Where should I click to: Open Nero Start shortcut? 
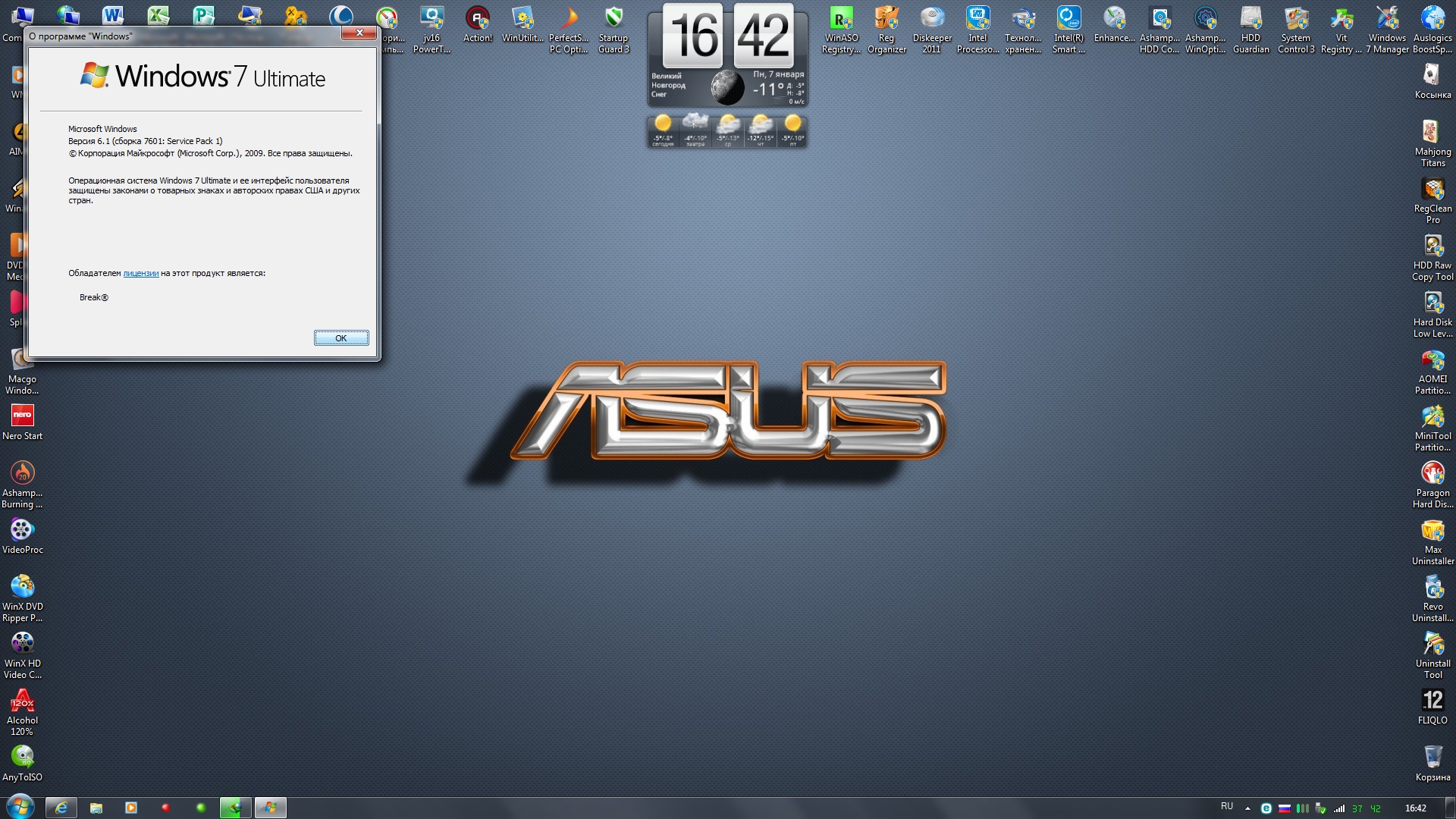click(22, 423)
